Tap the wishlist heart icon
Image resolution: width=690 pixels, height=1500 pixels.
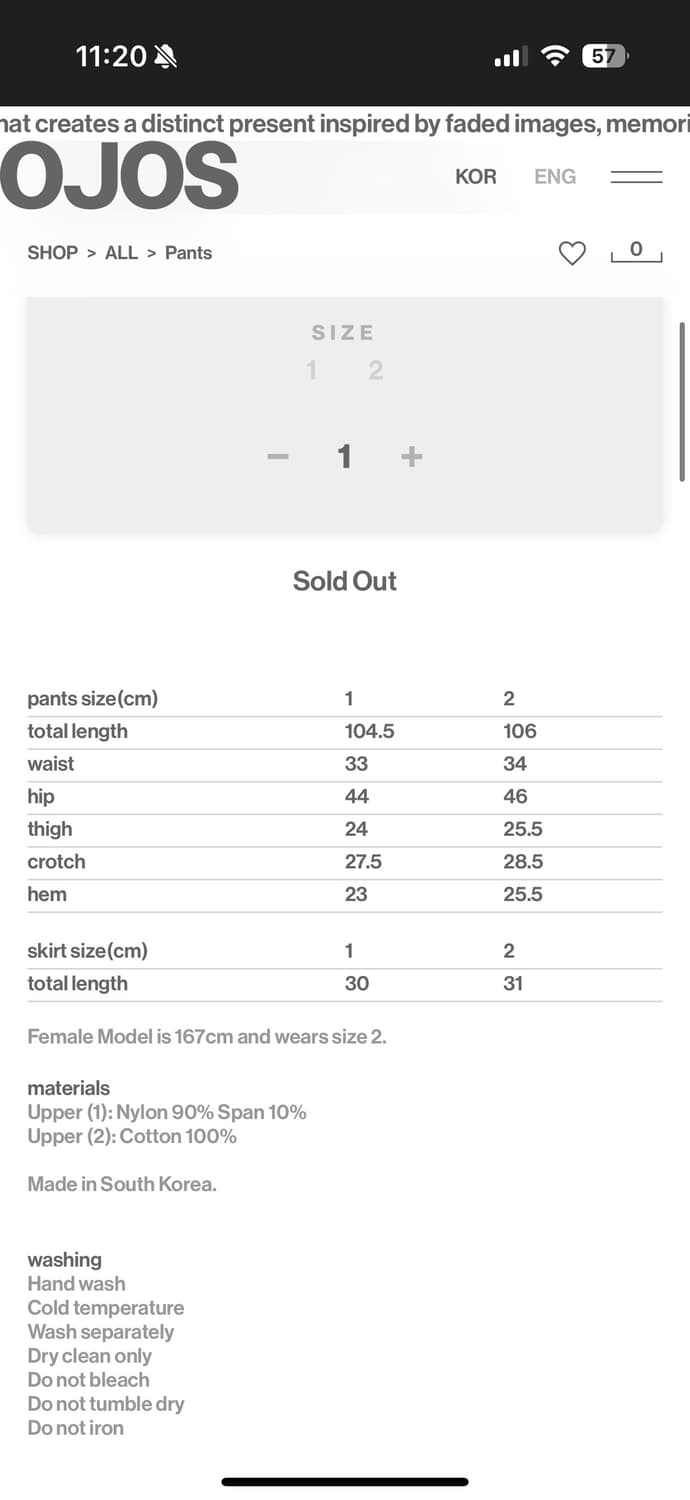pyautogui.click(x=572, y=254)
